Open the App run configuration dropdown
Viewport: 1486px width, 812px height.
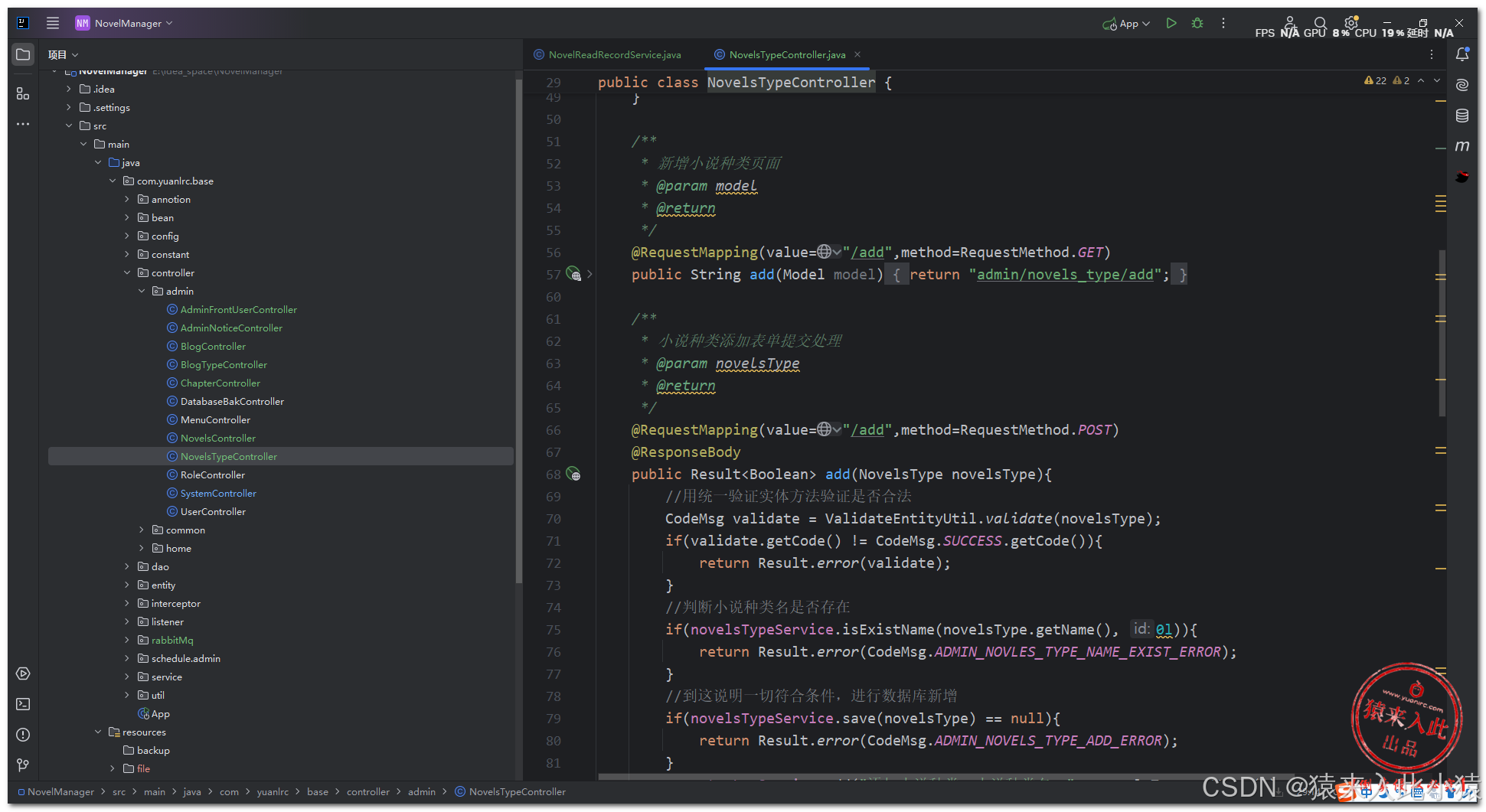(1126, 24)
